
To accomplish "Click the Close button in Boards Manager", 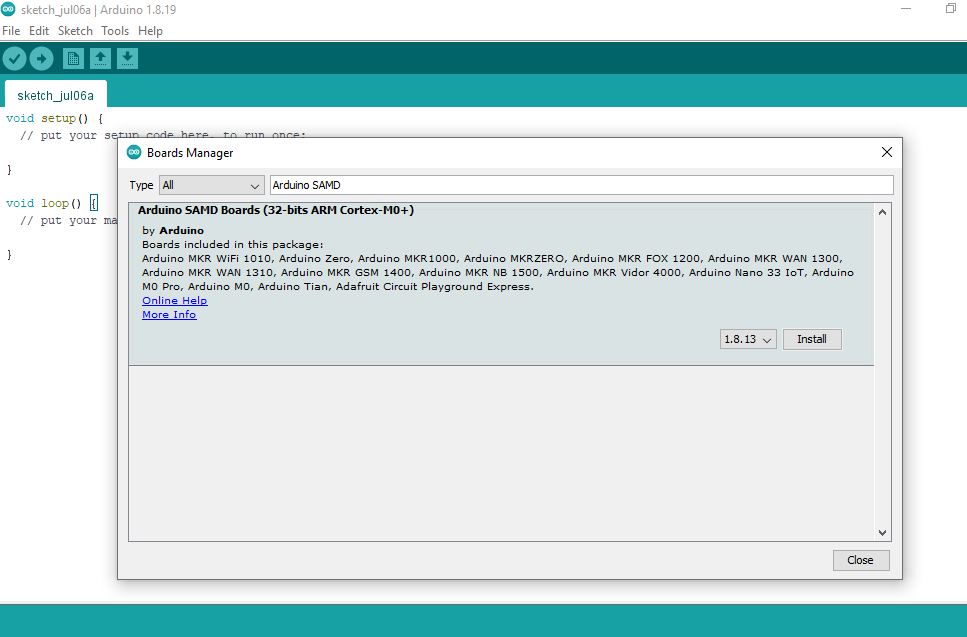I will (x=860, y=560).
